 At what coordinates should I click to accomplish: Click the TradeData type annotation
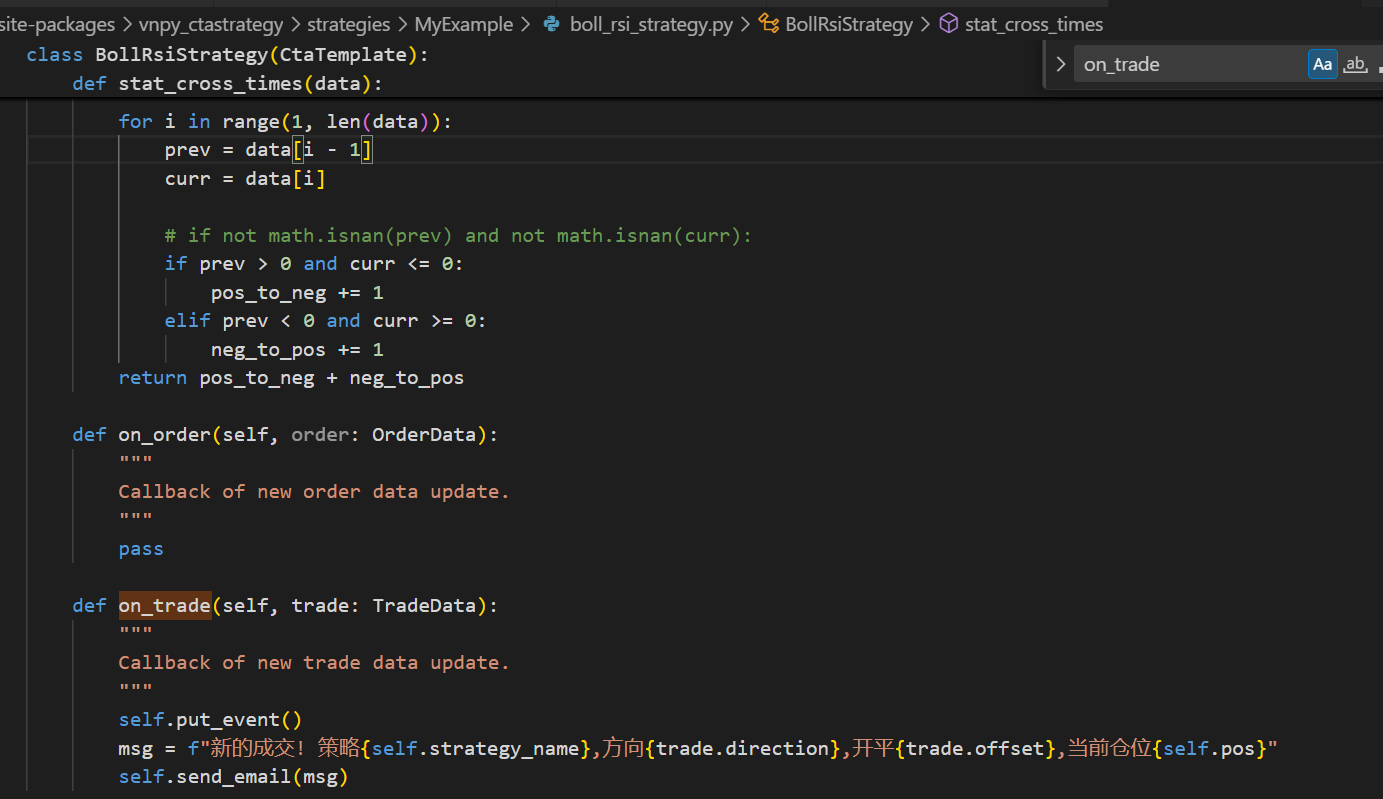coord(424,606)
